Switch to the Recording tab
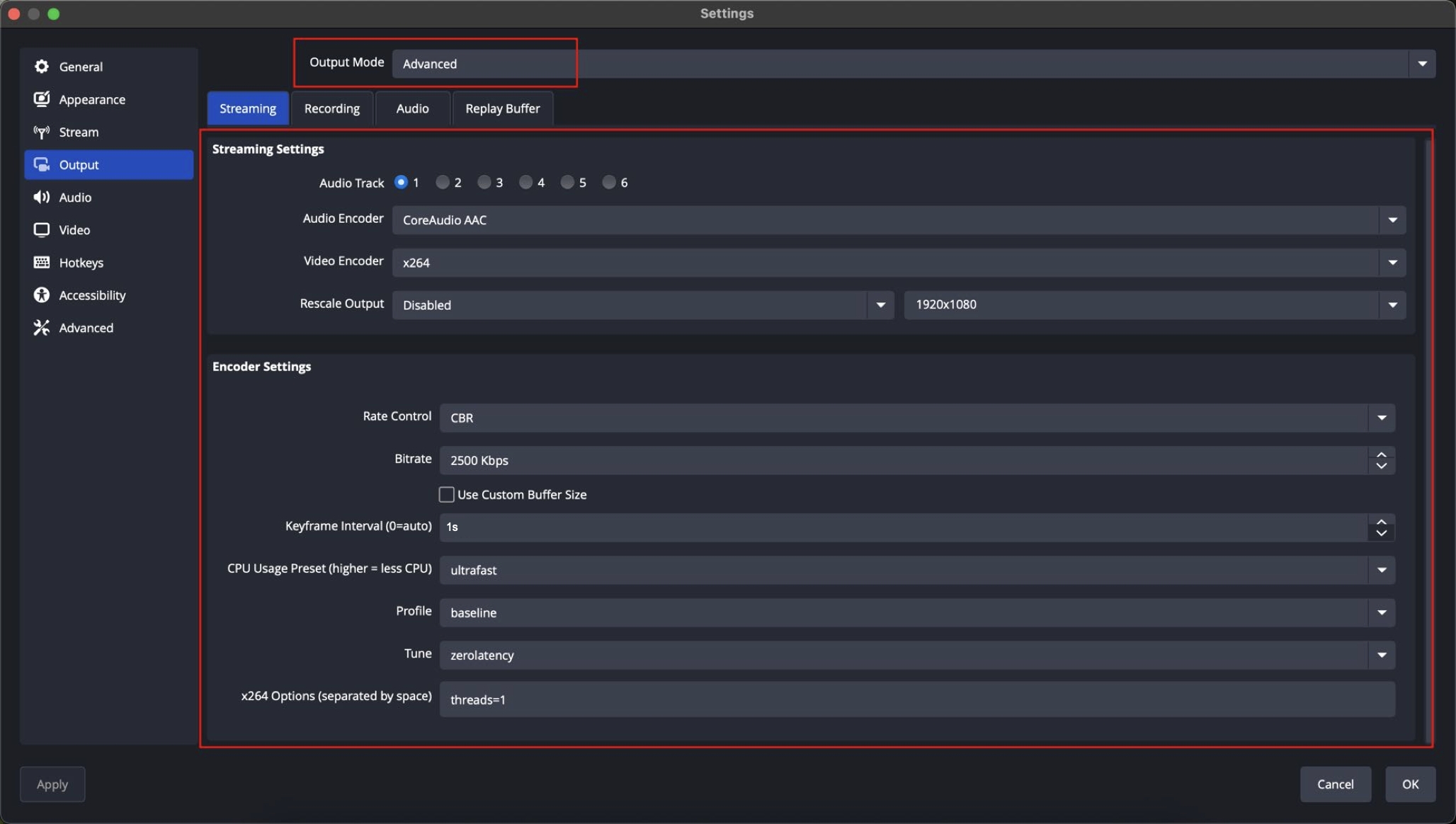The image size is (1456, 824). tap(332, 108)
